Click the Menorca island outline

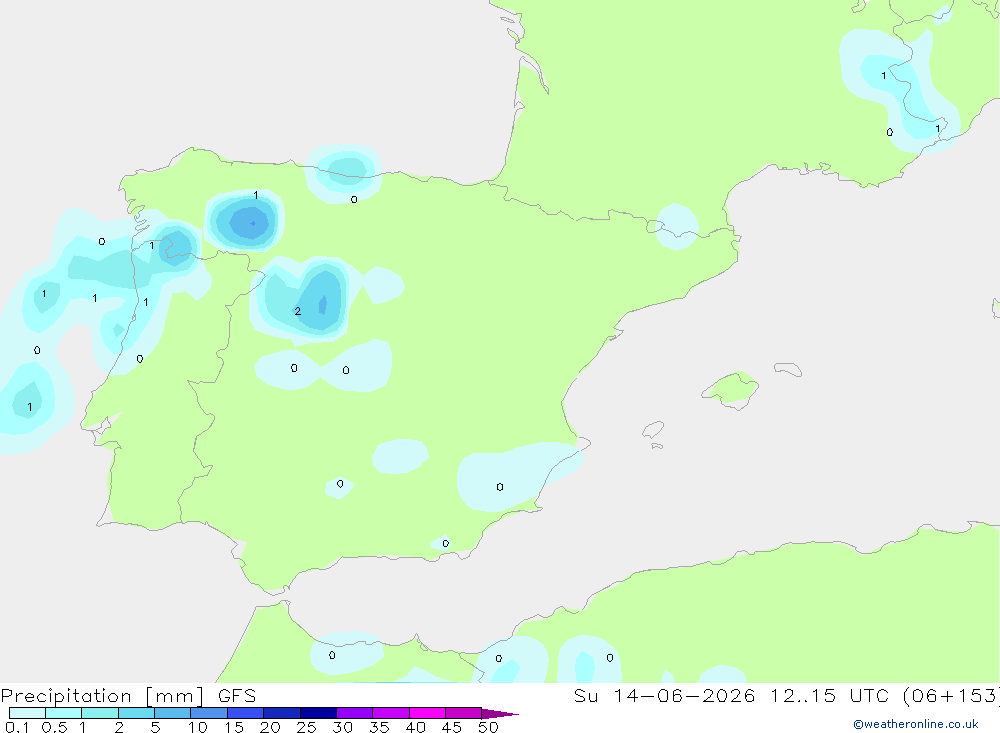[x=788, y=369]
